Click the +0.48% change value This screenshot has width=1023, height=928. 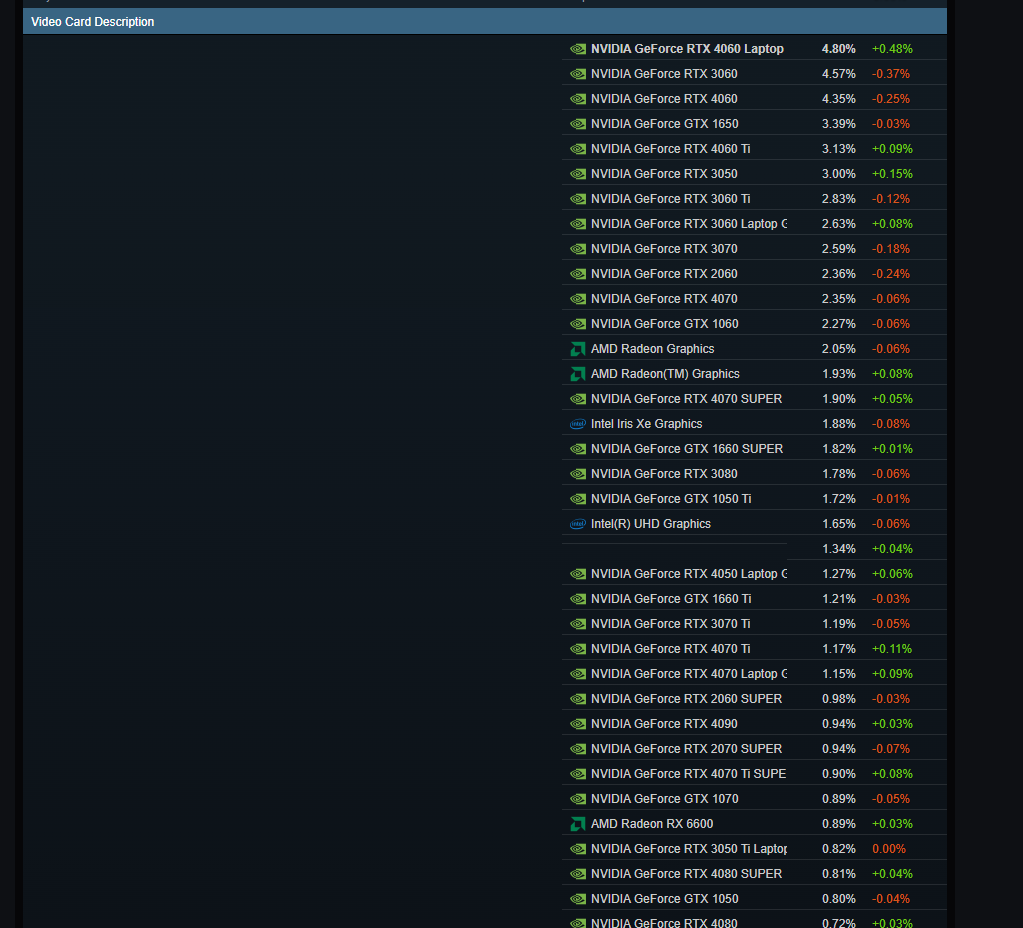tap(892, 49)
